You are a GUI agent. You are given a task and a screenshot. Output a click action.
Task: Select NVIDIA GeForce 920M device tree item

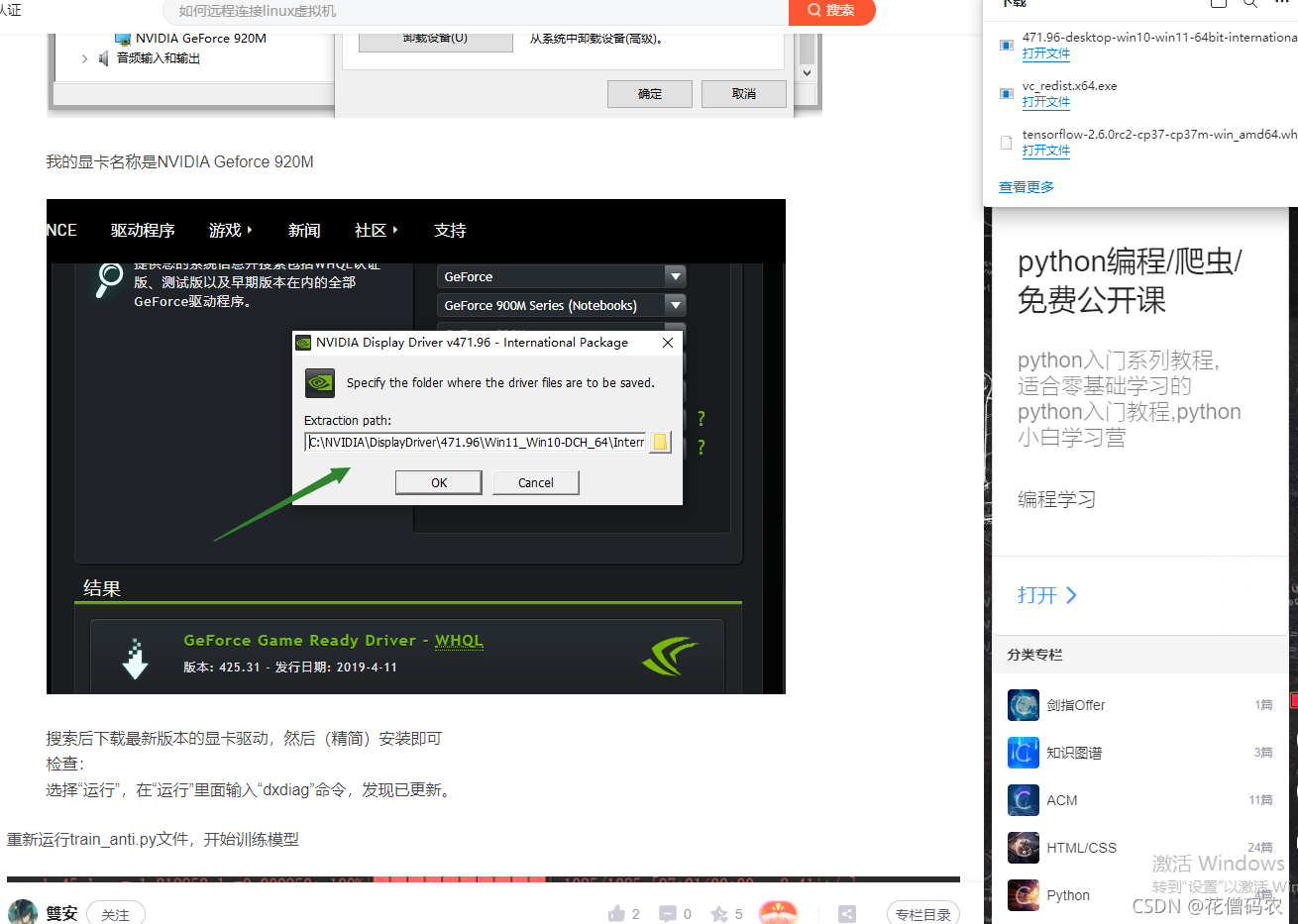click(x=200, y=39)
